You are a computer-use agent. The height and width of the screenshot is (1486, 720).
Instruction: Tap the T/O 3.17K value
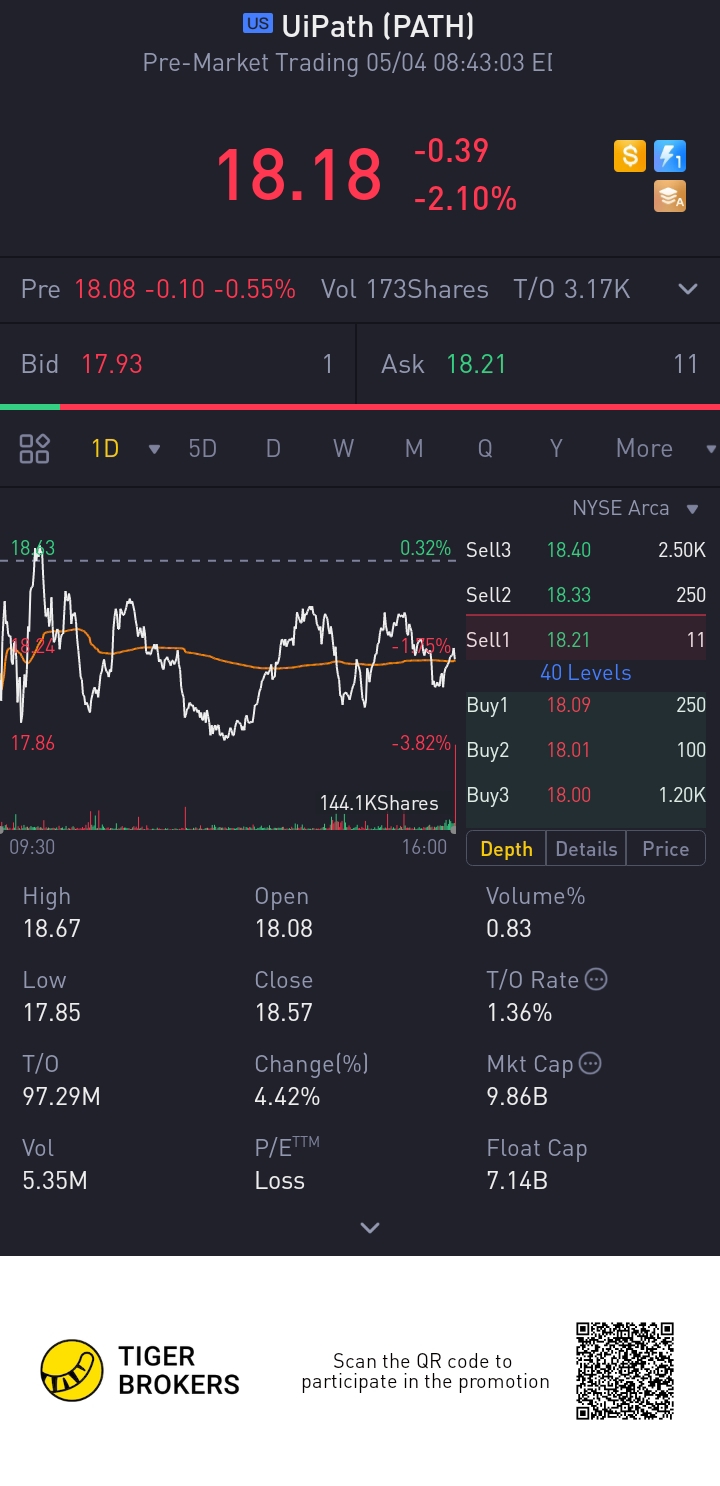click(x=572, y=290)
